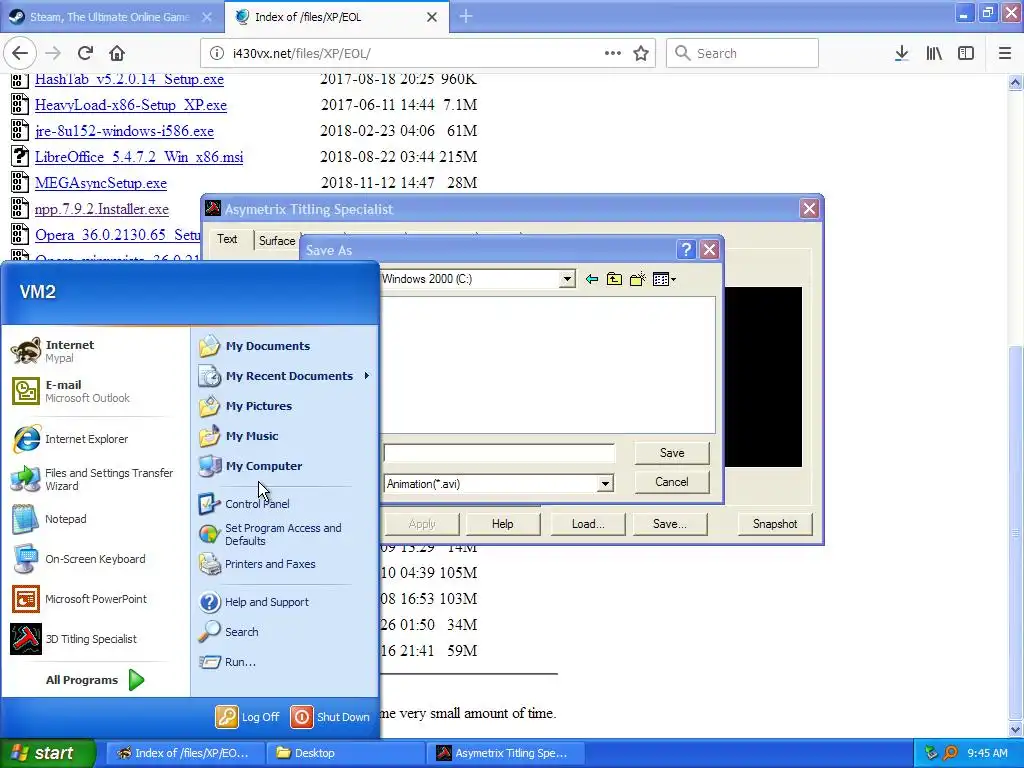Download LibreOffice_5.4.7.2_Win_x86.msi link
The image size is (1024, 768).
pyautogui.click(x=139, y=157)
